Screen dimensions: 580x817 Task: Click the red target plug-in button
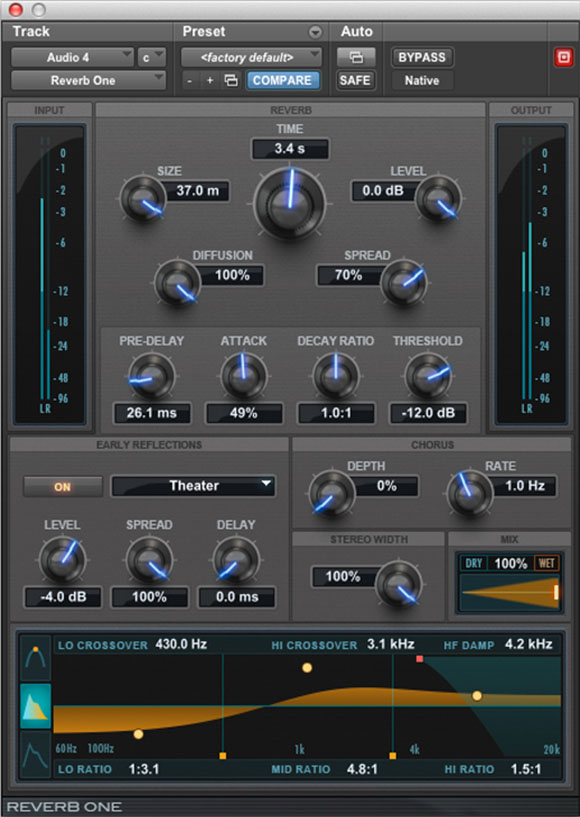(x=563, y=57)
